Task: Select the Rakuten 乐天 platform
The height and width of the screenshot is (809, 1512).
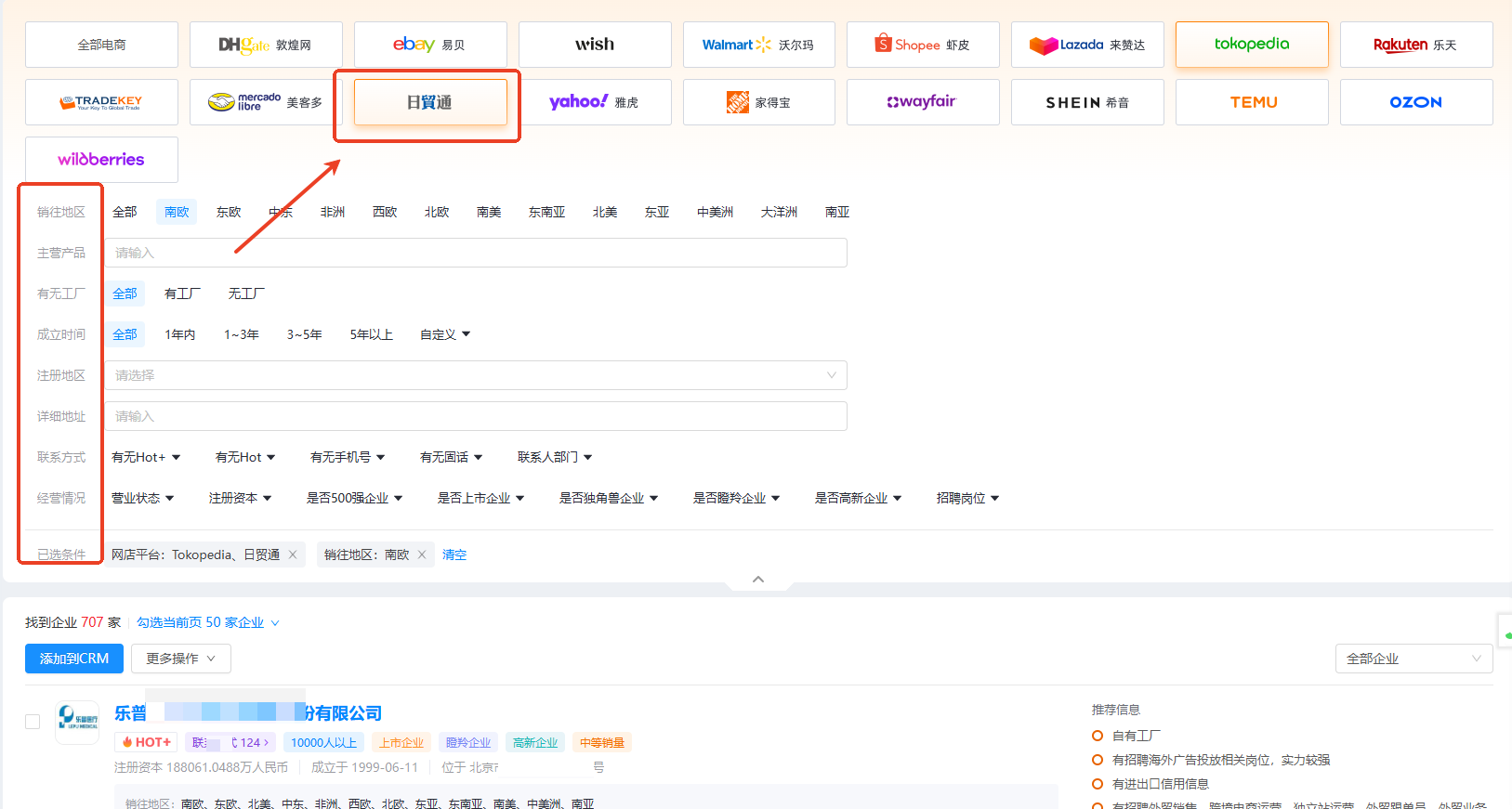Action: pyautogui.click(x=1416, y=45)
